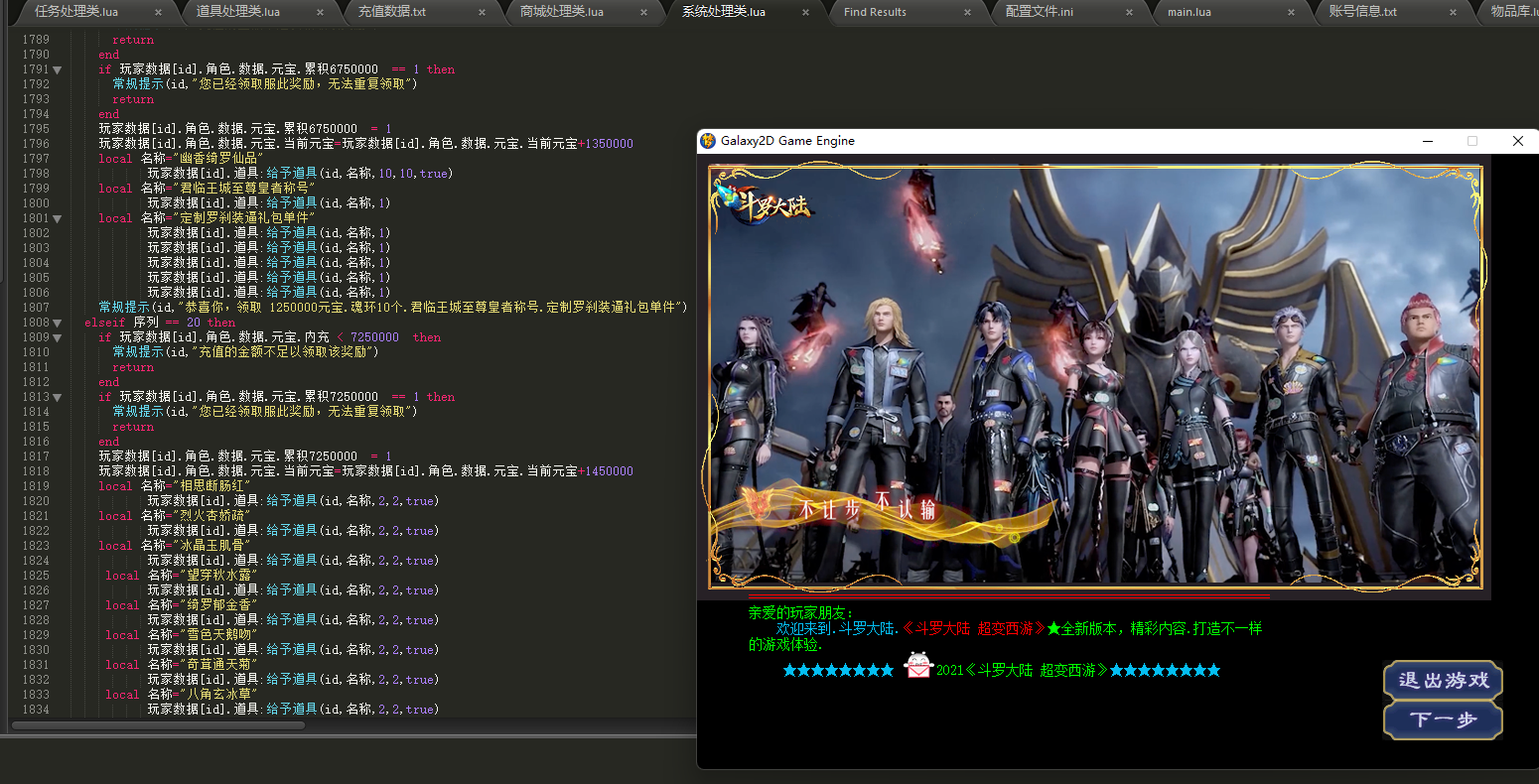
Task: Close the 道具处理类.lua tab
Action: pyautogui.click(x=320, y=12)
